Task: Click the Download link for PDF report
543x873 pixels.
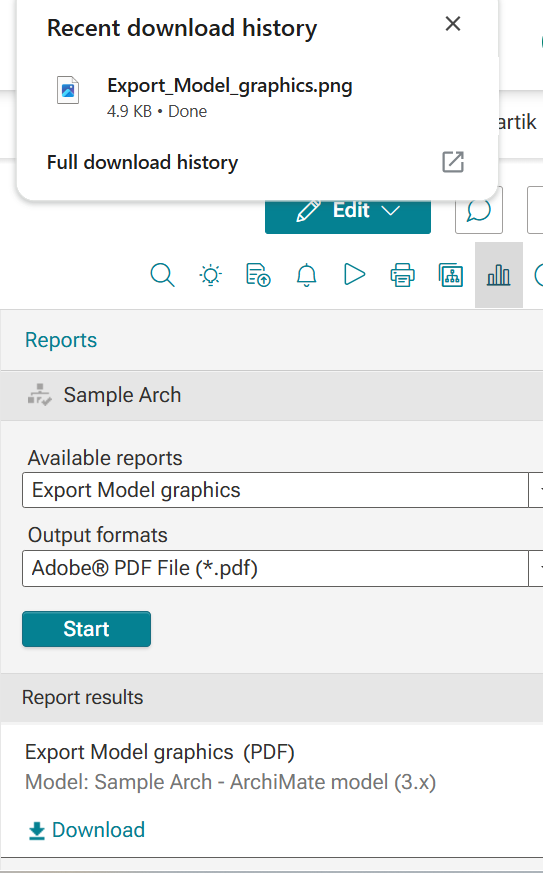Action: [86, 830]
